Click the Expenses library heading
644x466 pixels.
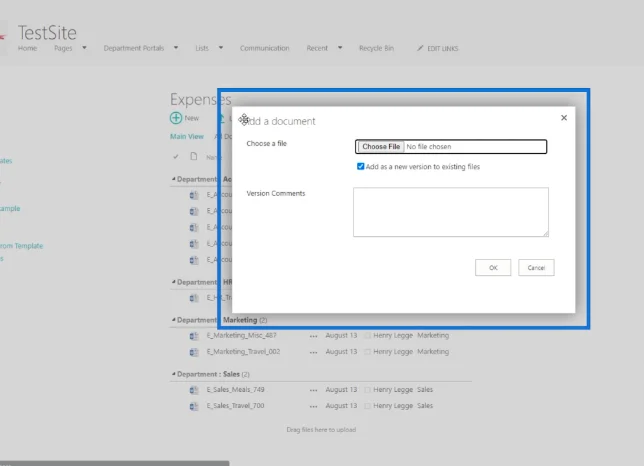click(201, 99)
